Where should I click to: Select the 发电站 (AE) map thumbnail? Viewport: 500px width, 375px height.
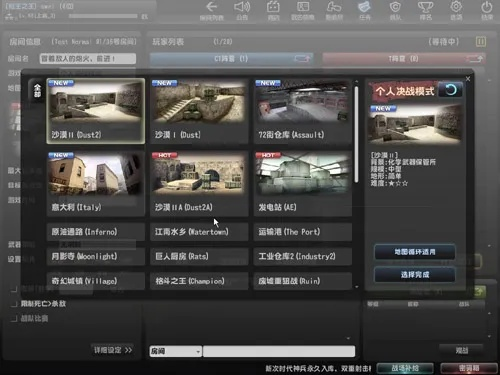click(303, 184)
